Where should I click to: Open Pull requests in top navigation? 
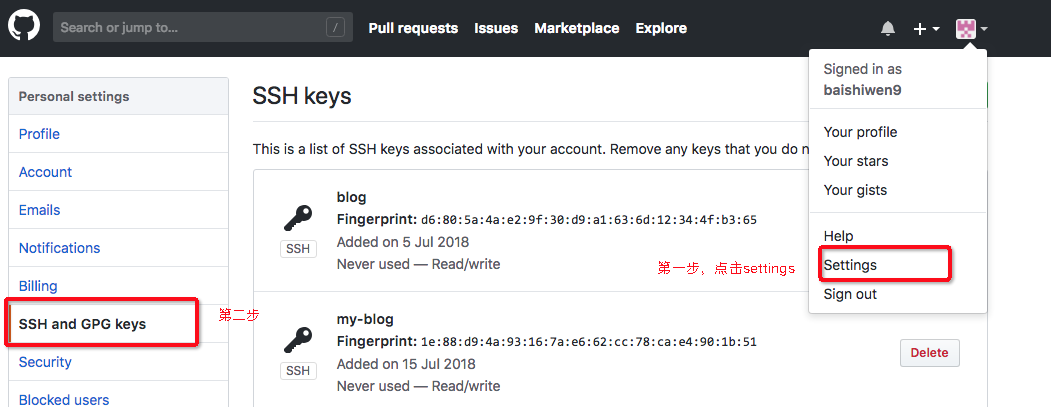[x=414, y=28]
